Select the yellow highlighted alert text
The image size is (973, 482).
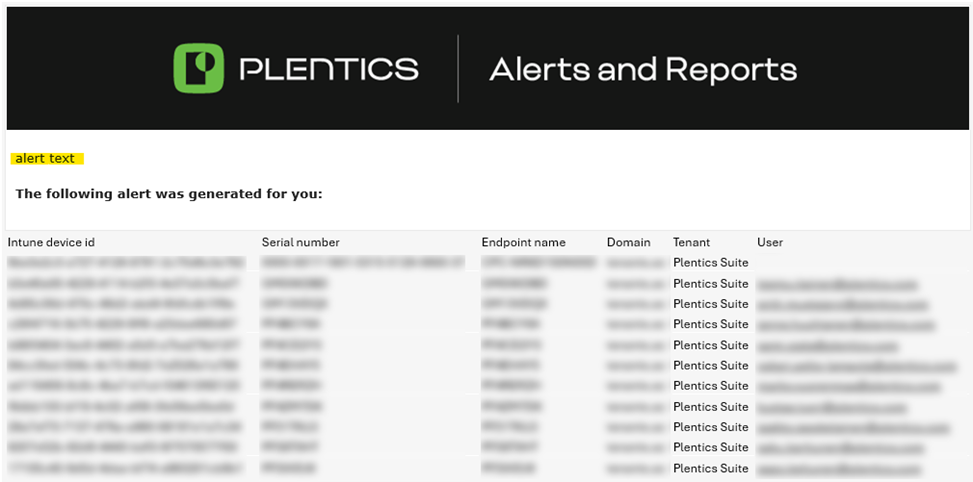coord(45,158)
